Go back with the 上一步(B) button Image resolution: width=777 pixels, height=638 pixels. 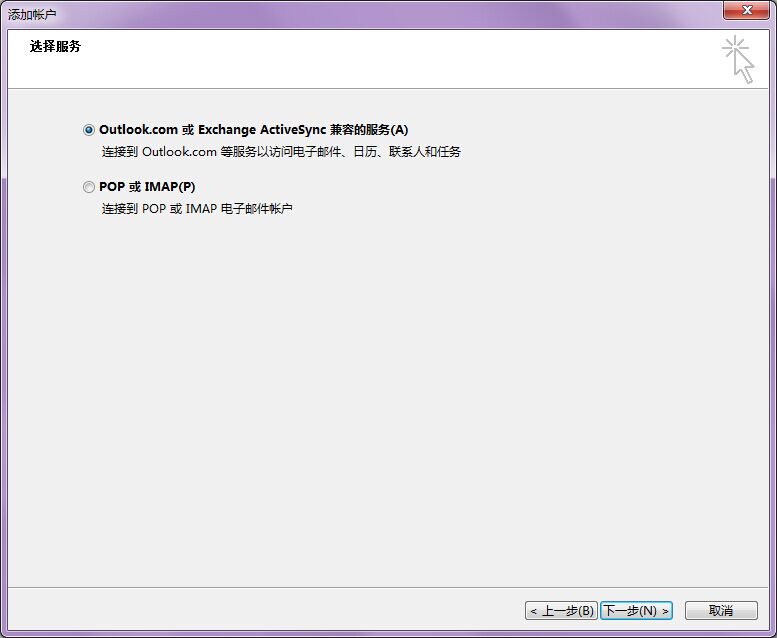click(561, 610)
